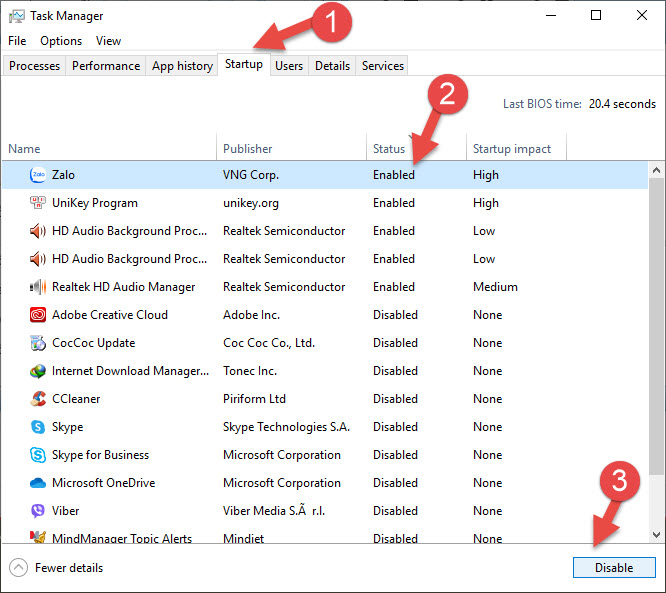The image size is (666, 593).
Task: Click the Adobe Inc. publisher cell
Action: [251, 315]
